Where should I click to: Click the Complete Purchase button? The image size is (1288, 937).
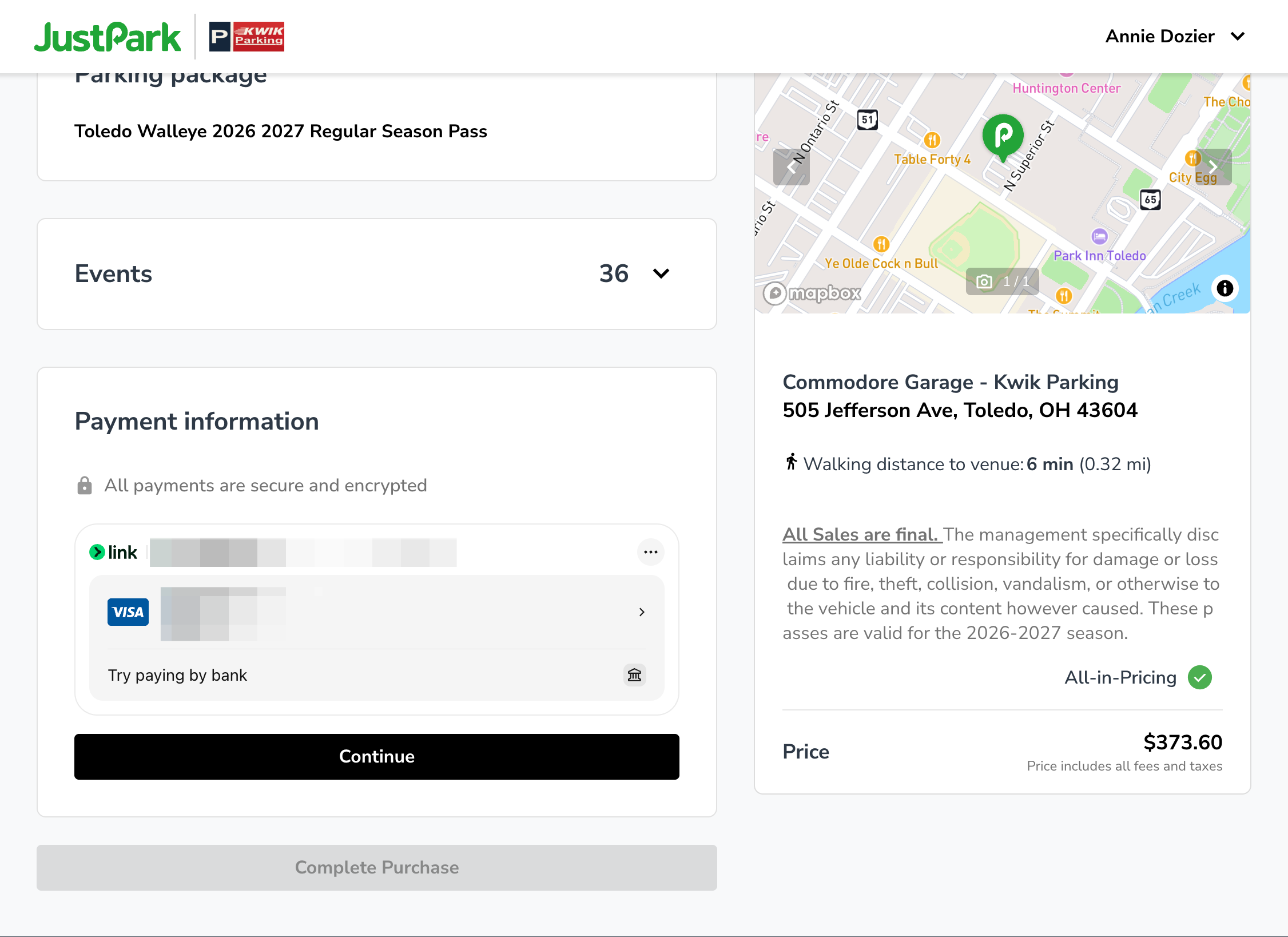pyautogui.click(x=377, y=867)
